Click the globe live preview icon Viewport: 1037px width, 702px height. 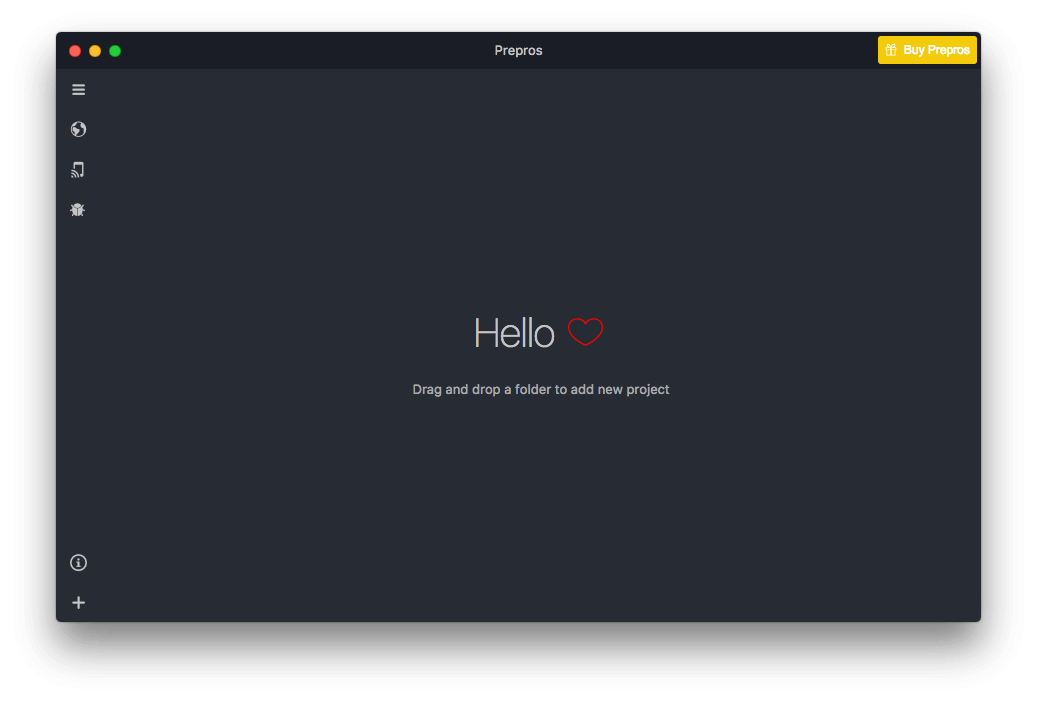click(78, 129)
